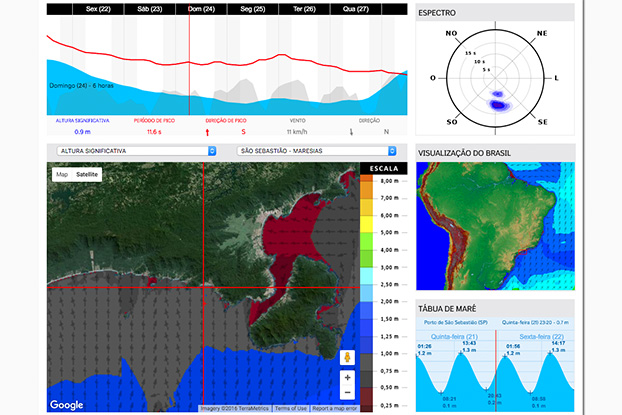Click the Street View pegman icon
This screenshot has height=415, width=622.
click(x=347, y=357)
